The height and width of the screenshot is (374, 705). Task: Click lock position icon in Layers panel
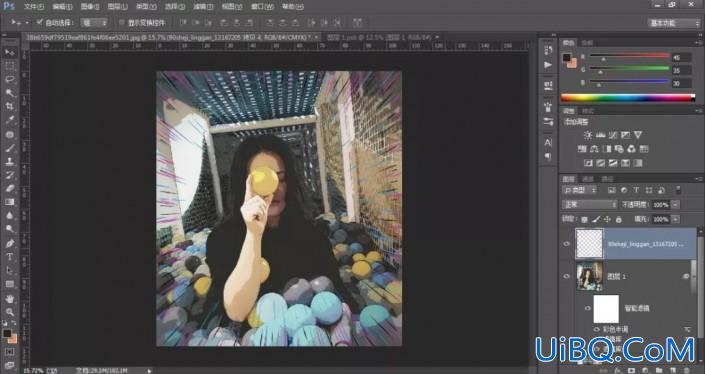tap(607, 219)
